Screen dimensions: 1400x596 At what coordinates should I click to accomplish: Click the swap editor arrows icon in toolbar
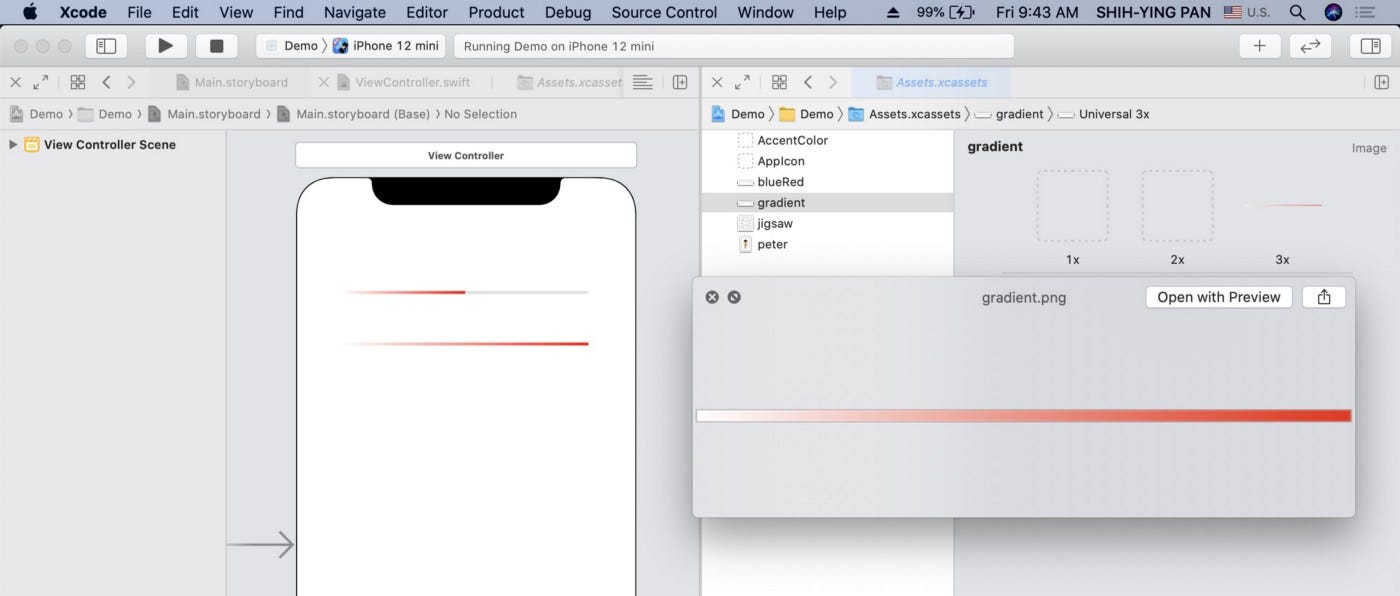tap(1310, 45)
